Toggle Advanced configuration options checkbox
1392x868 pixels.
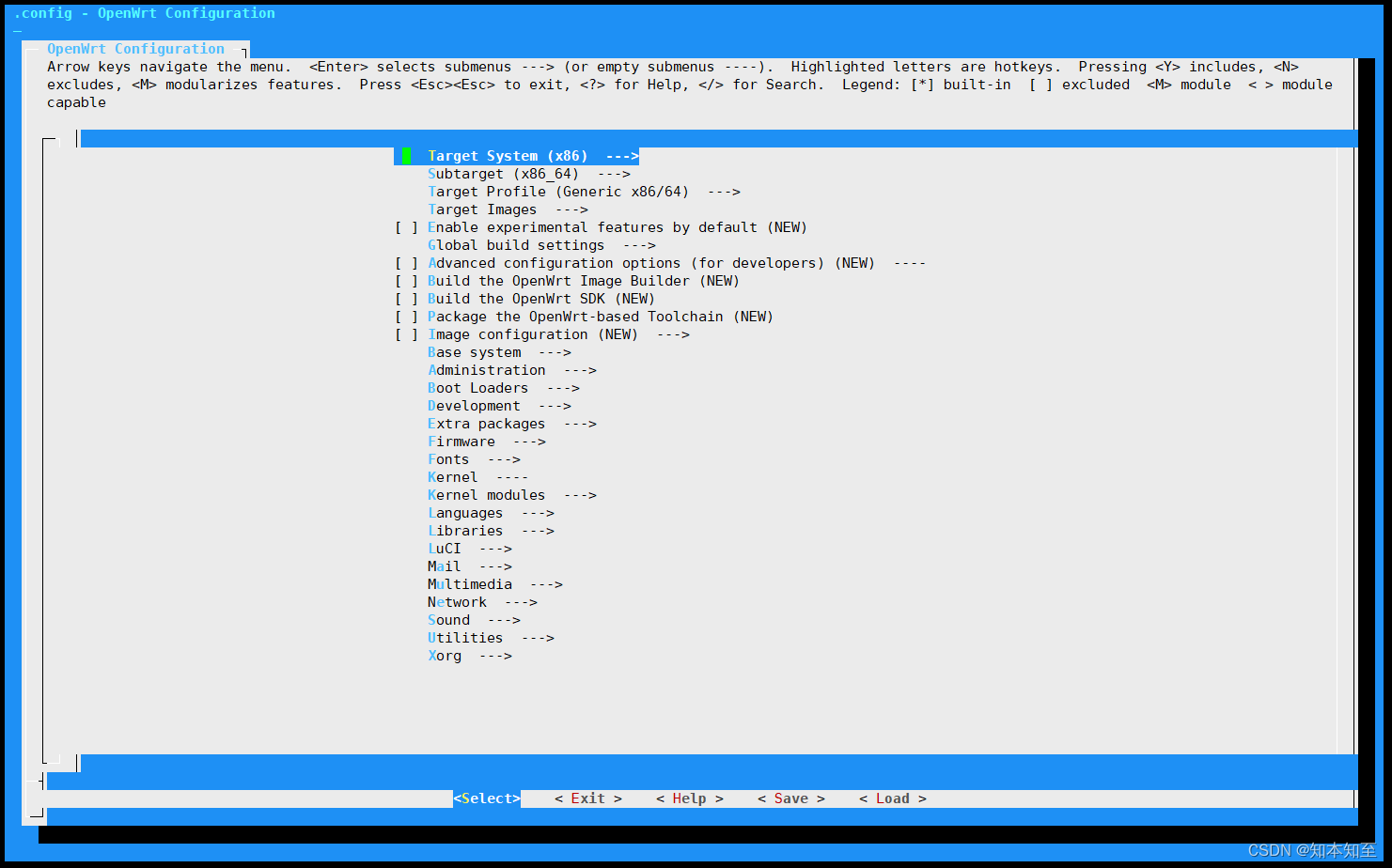406,263
